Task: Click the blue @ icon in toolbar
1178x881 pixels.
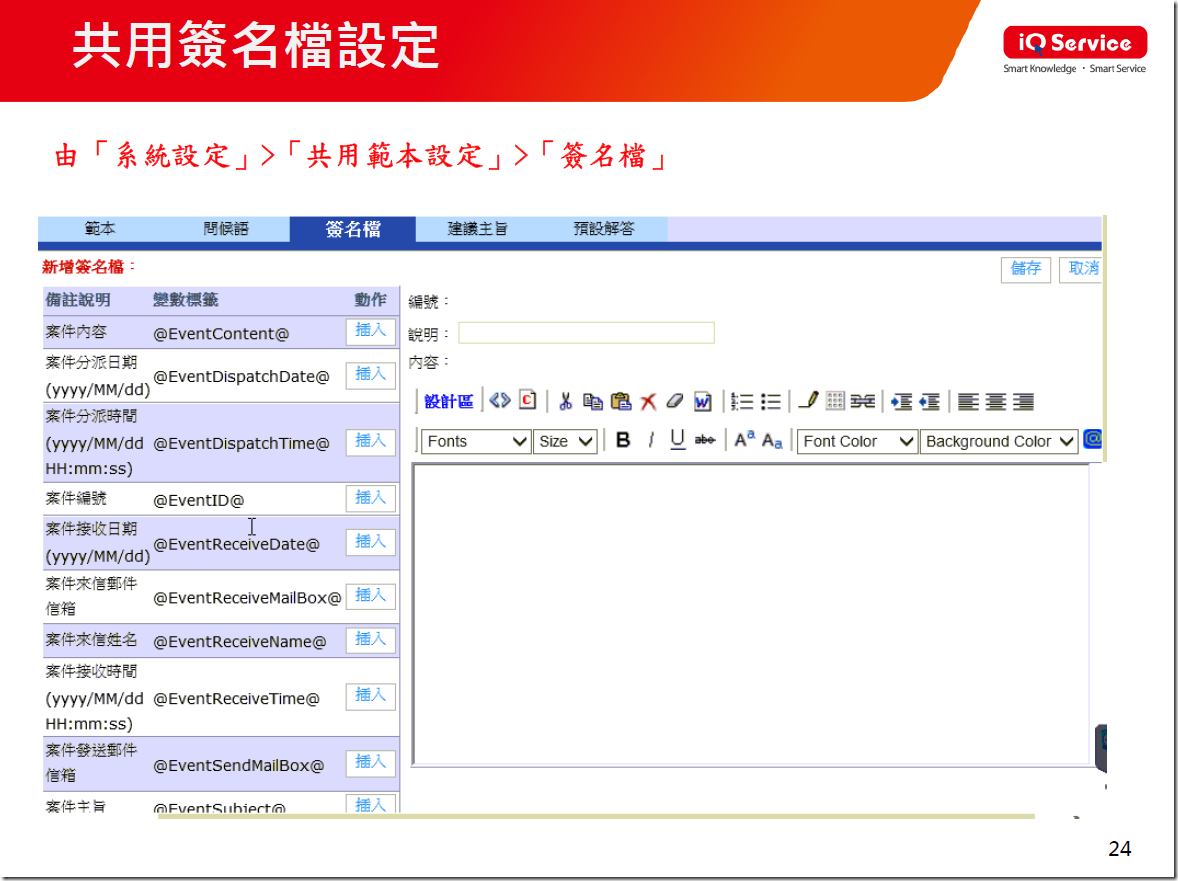Action: 1093,439
